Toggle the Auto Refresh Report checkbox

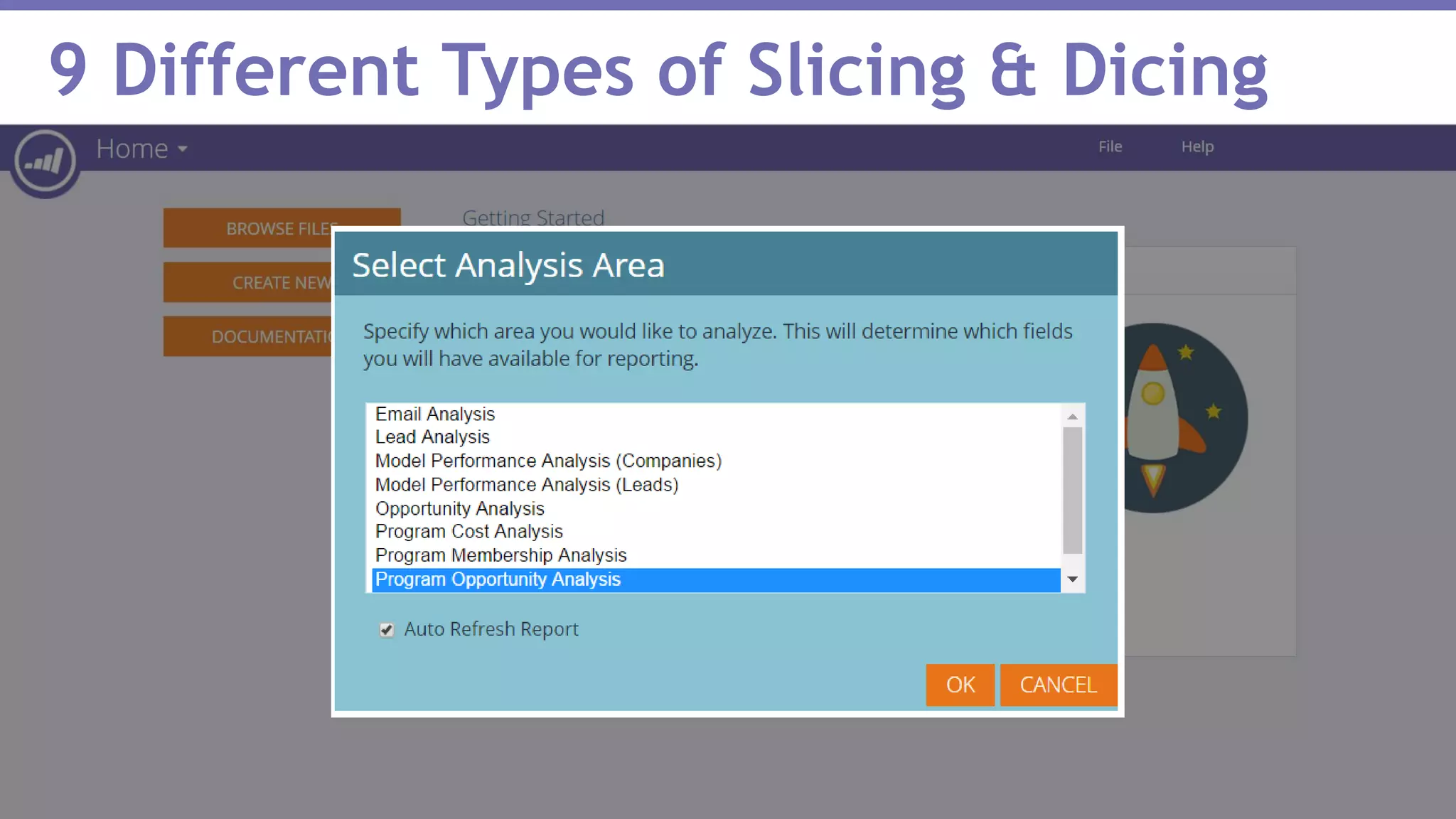coord(387,630)
